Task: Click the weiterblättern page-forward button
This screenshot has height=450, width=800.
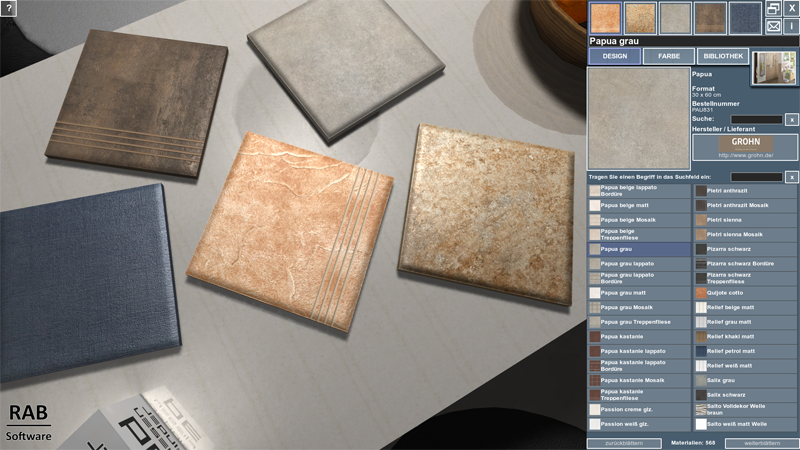Action: pos(762,443)
